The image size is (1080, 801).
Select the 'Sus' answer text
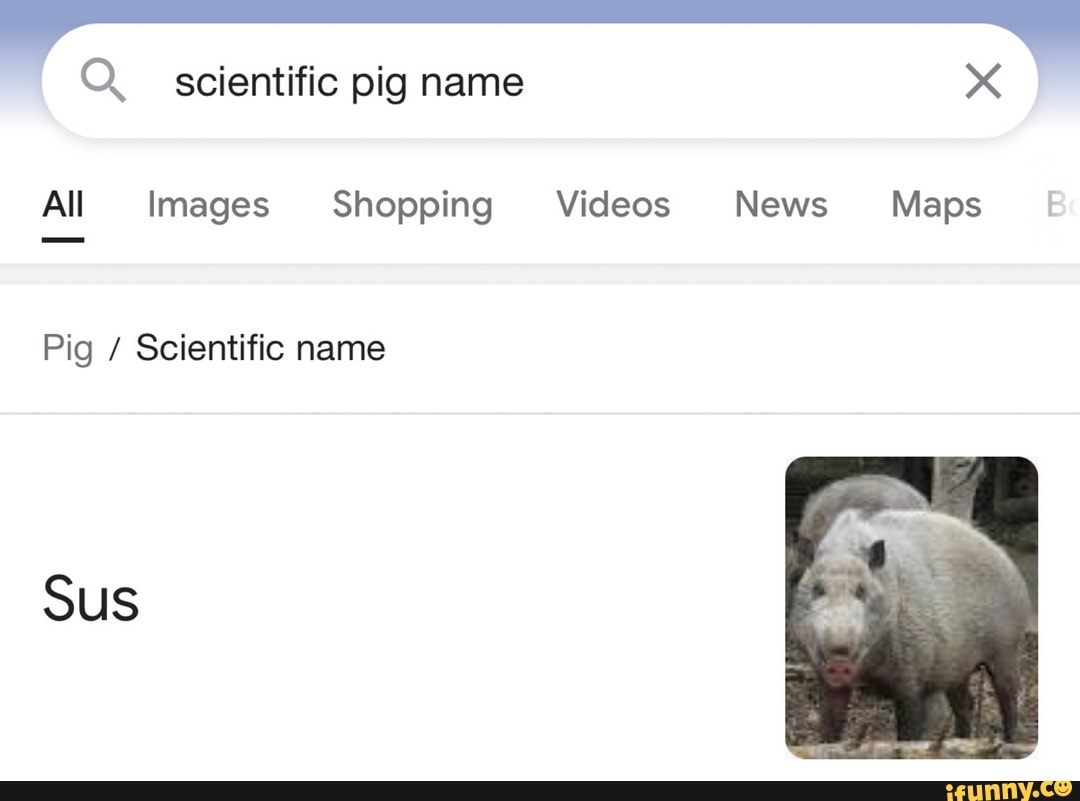click(x=91, y=600)
